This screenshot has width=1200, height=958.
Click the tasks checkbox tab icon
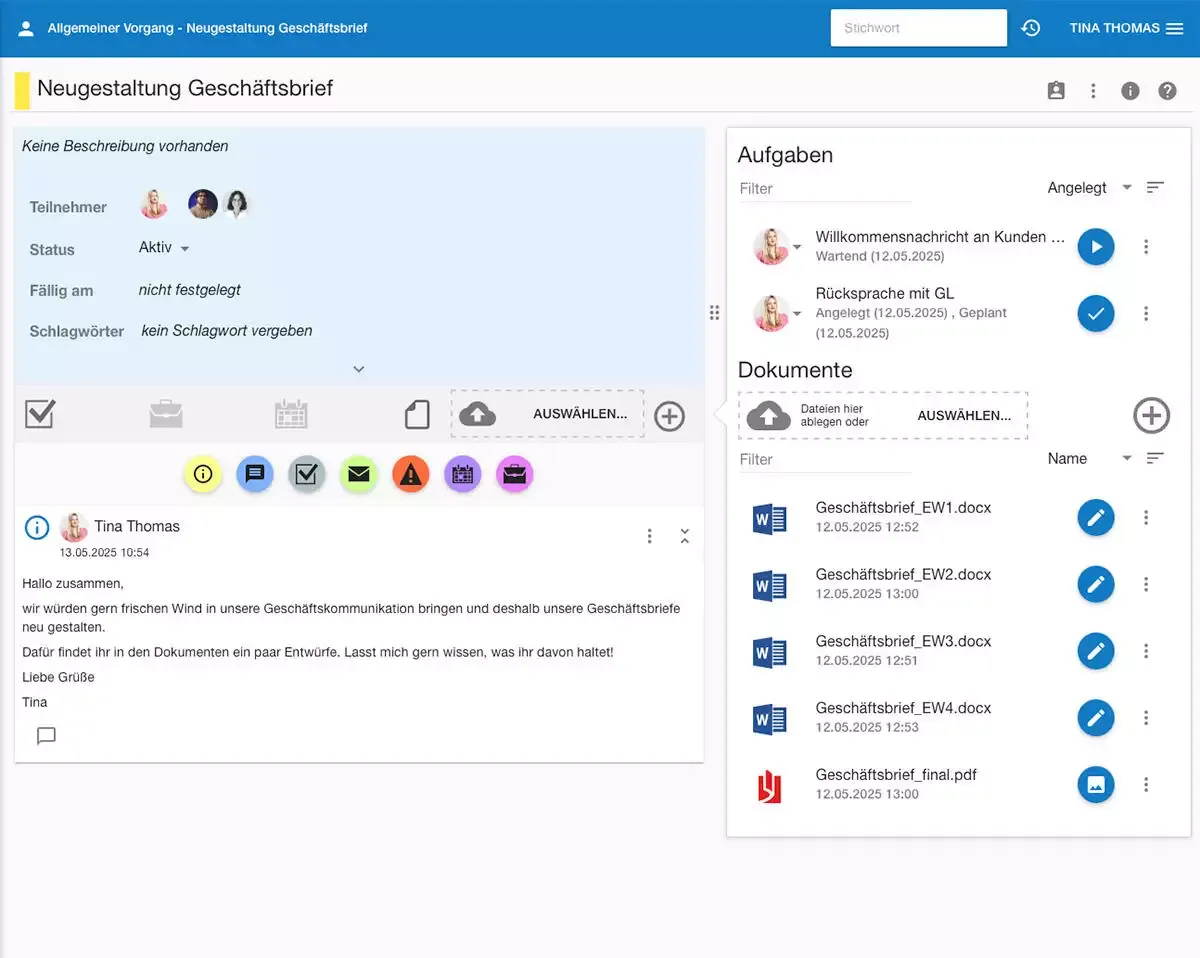click(40, 414)
